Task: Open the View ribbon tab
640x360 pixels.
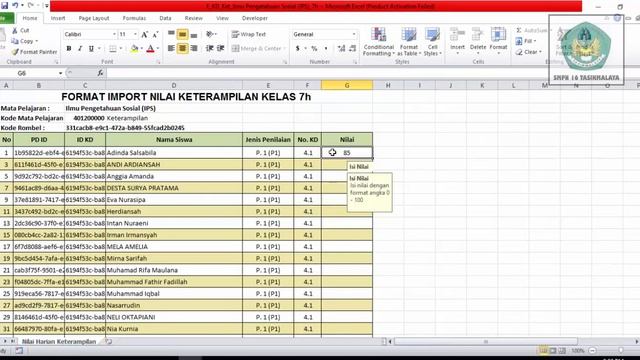Action: [x=222, y=18]
